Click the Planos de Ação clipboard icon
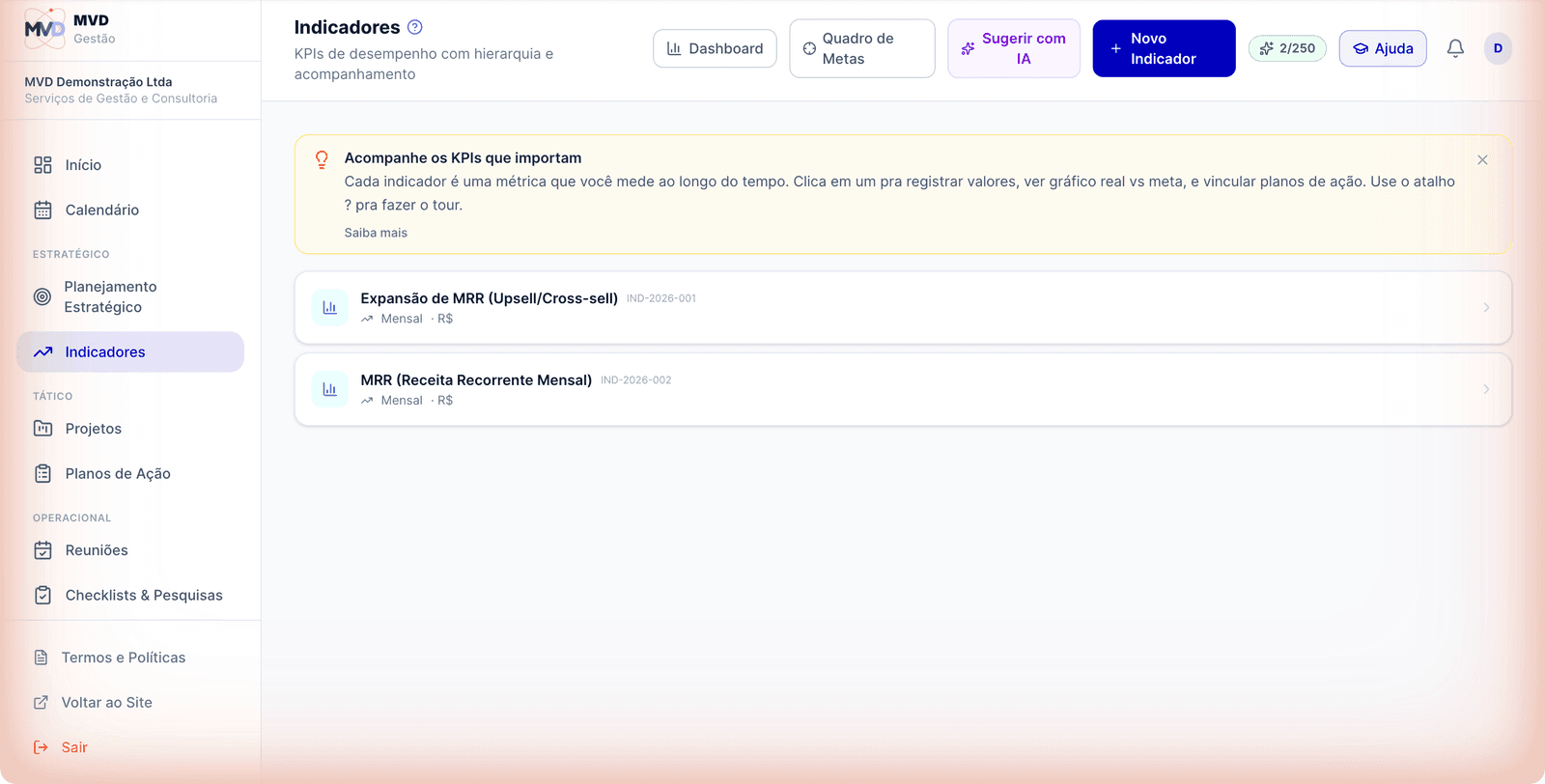1545x784 pixels. [x=42, y=474]
